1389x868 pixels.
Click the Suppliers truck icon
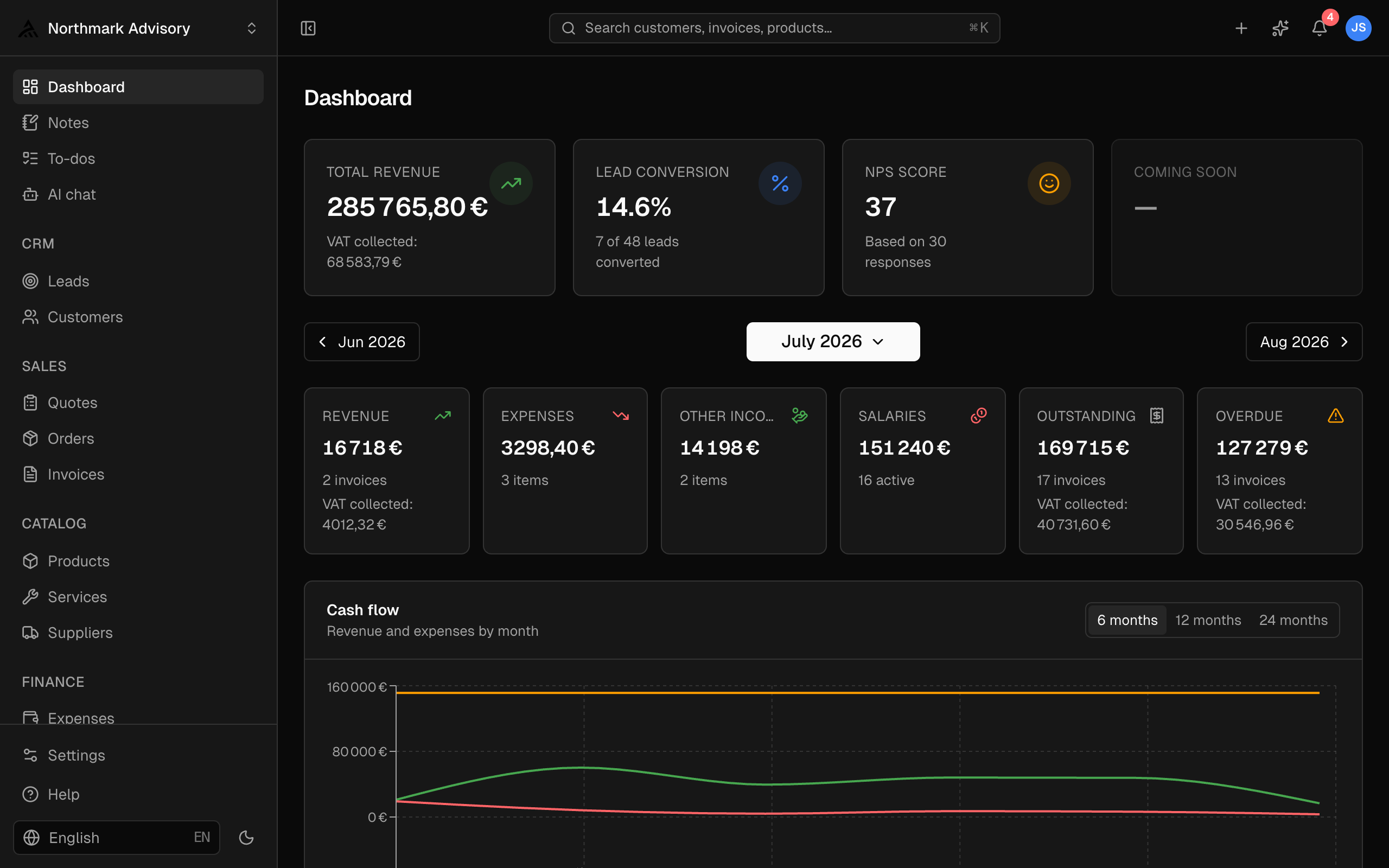pos(30,633)
